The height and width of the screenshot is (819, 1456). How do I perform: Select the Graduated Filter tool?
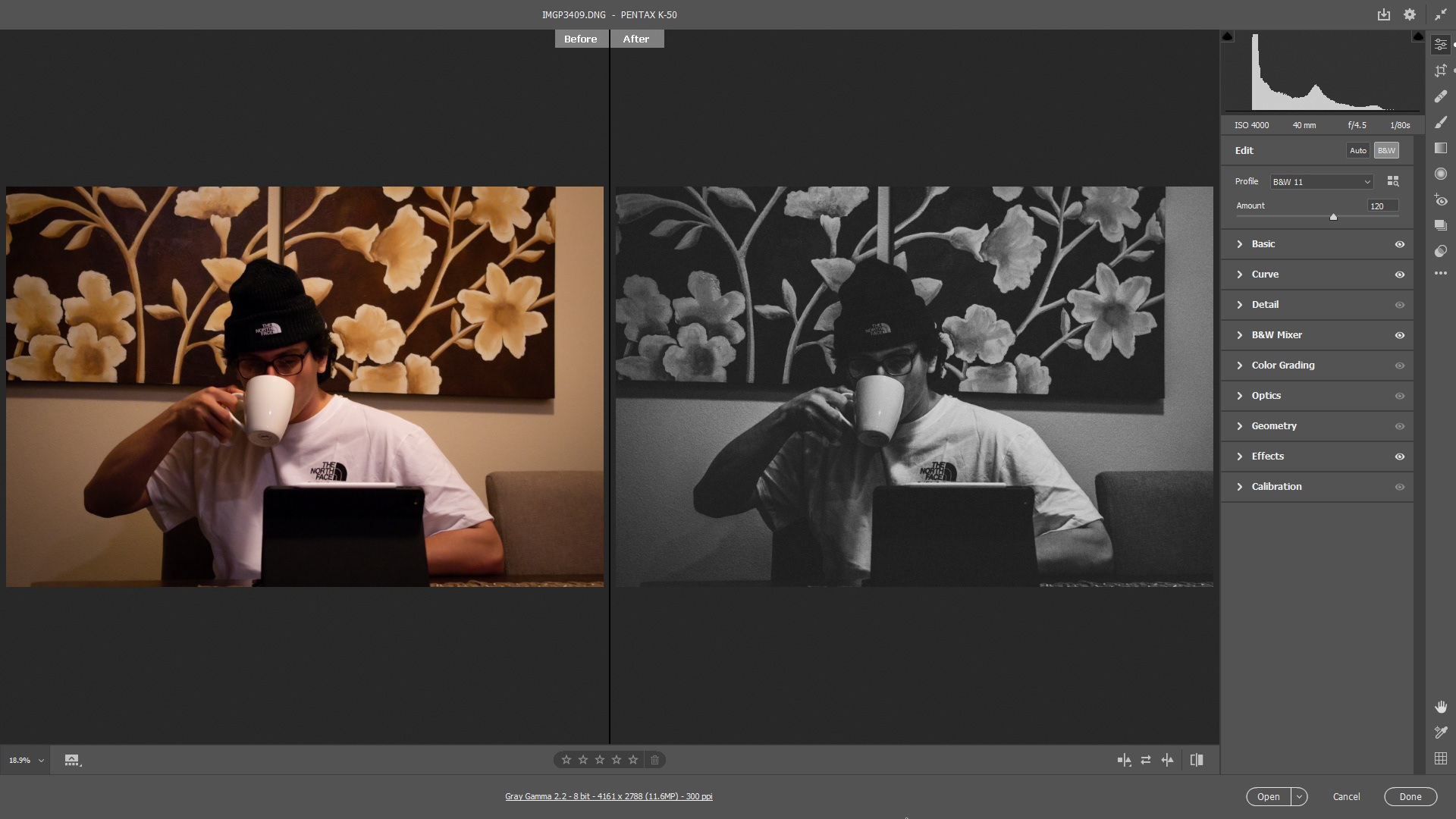[1440, 148]
